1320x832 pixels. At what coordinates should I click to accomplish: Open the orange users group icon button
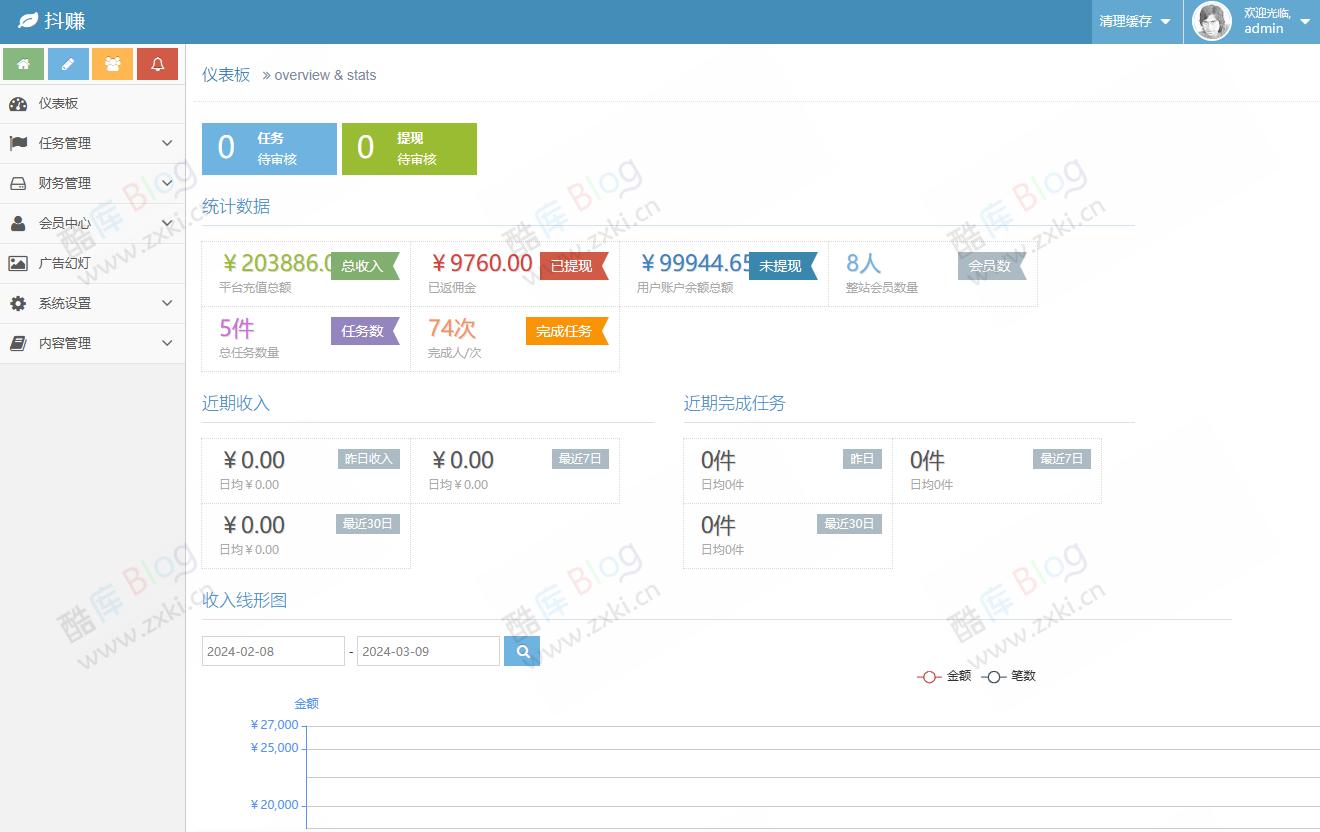[113, 64]
